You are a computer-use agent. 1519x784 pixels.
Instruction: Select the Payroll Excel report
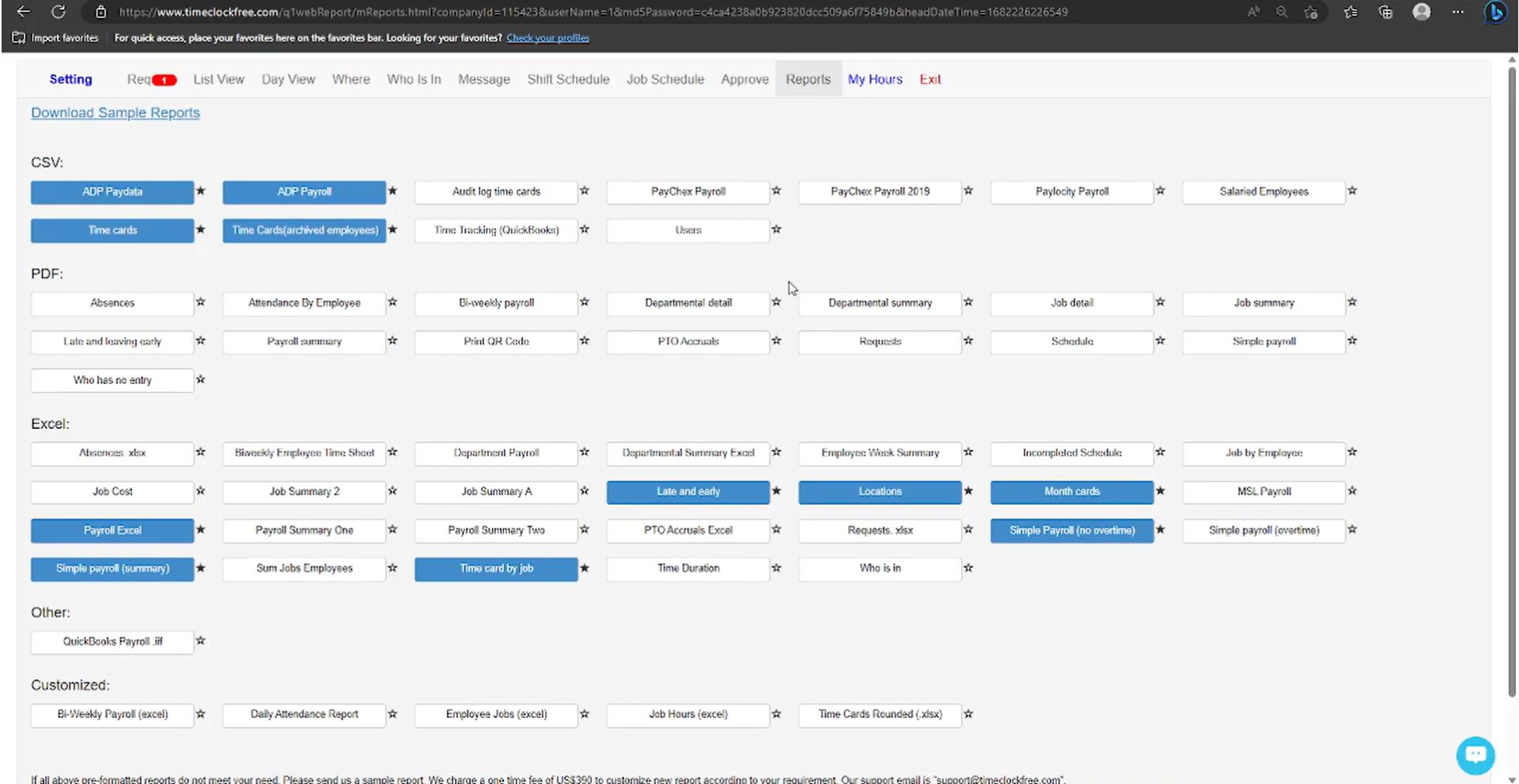point(112,530)
